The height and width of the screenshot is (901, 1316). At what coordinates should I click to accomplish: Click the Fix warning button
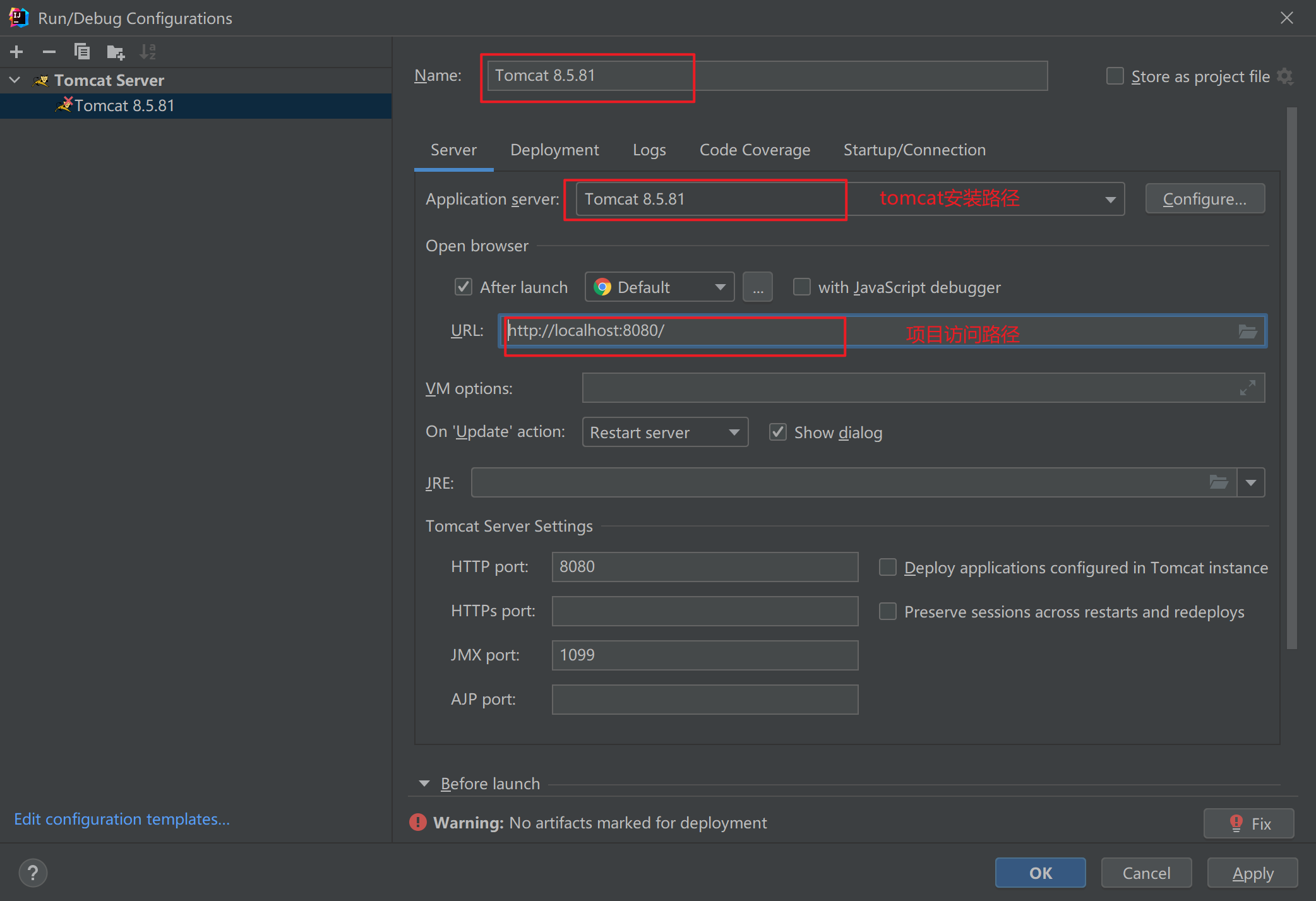1248,823
